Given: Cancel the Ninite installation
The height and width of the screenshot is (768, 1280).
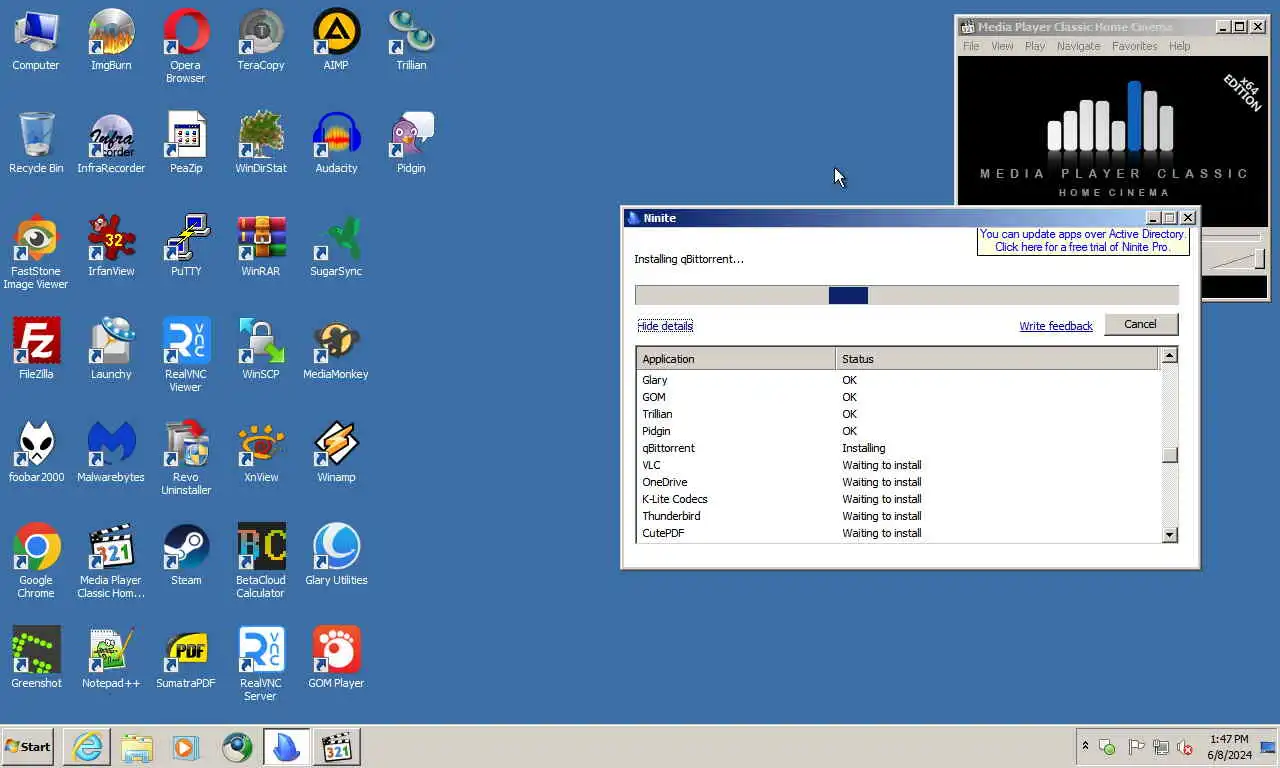Looking at the screenshot, I should [1140, 324].
